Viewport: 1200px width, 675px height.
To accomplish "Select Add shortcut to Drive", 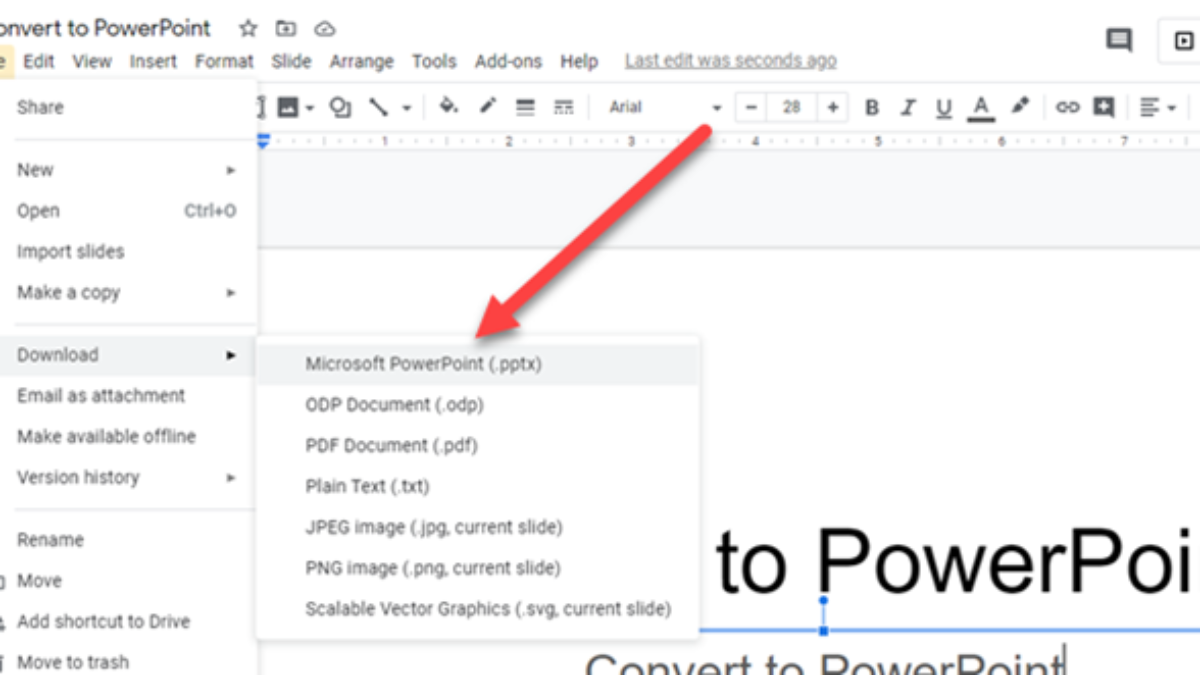I will (128, 622).
